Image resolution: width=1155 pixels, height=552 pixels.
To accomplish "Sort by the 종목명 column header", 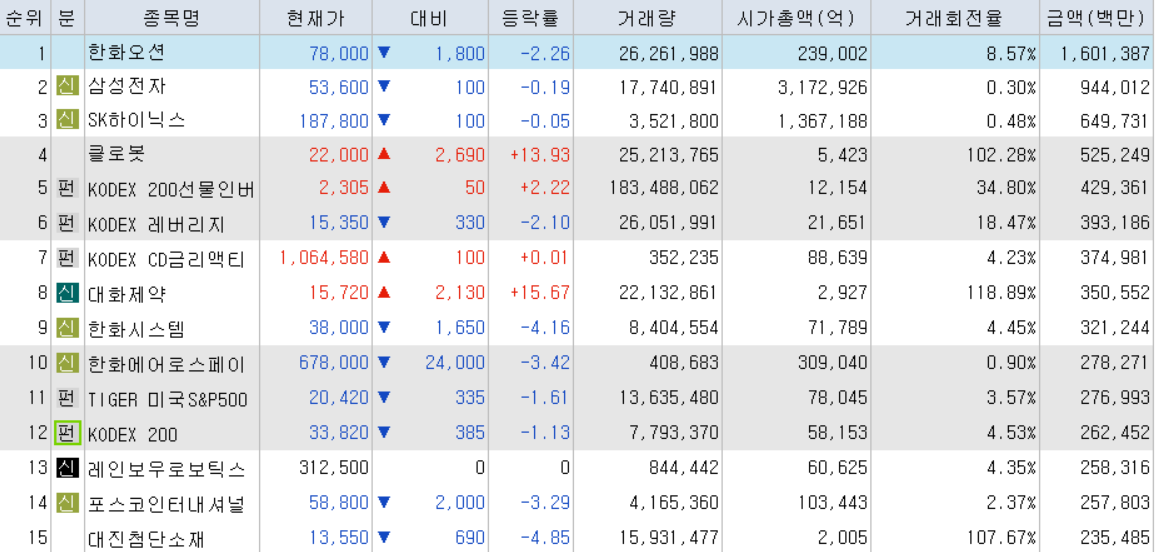I will tap(173, 18).
